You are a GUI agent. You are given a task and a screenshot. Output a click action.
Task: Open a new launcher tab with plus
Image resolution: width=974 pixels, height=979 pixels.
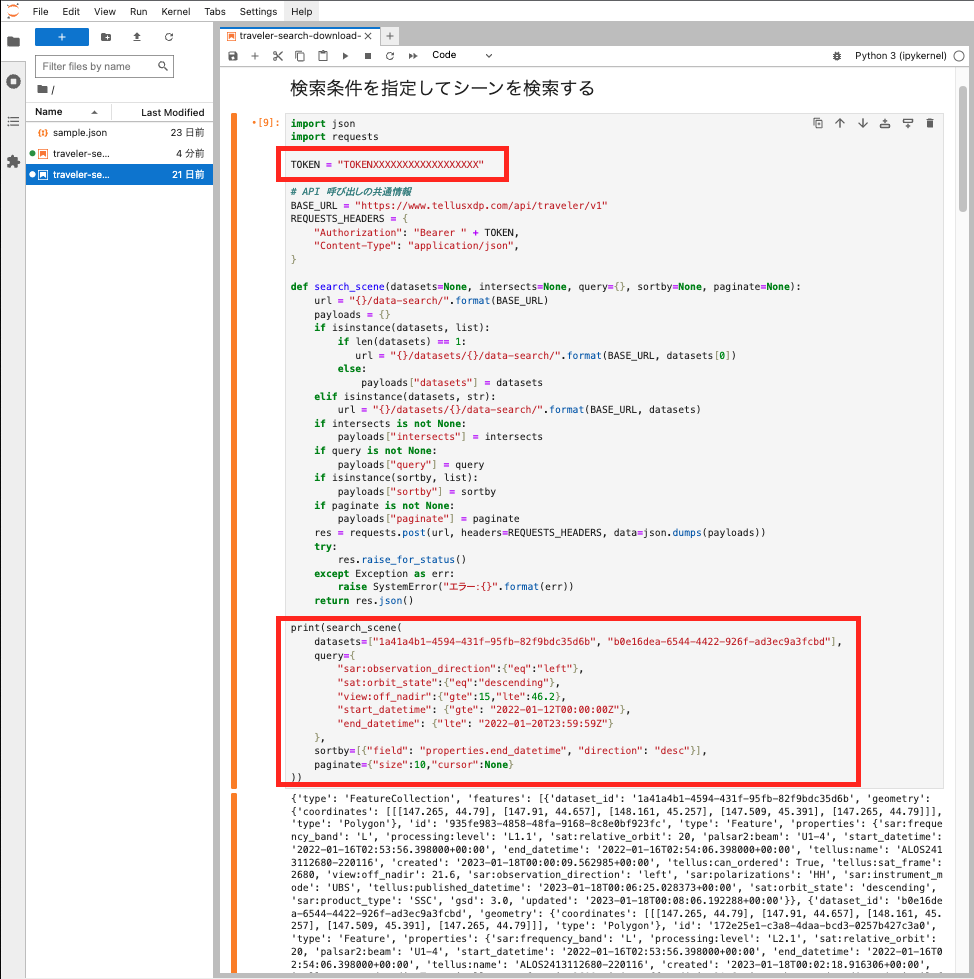(390, 36)
